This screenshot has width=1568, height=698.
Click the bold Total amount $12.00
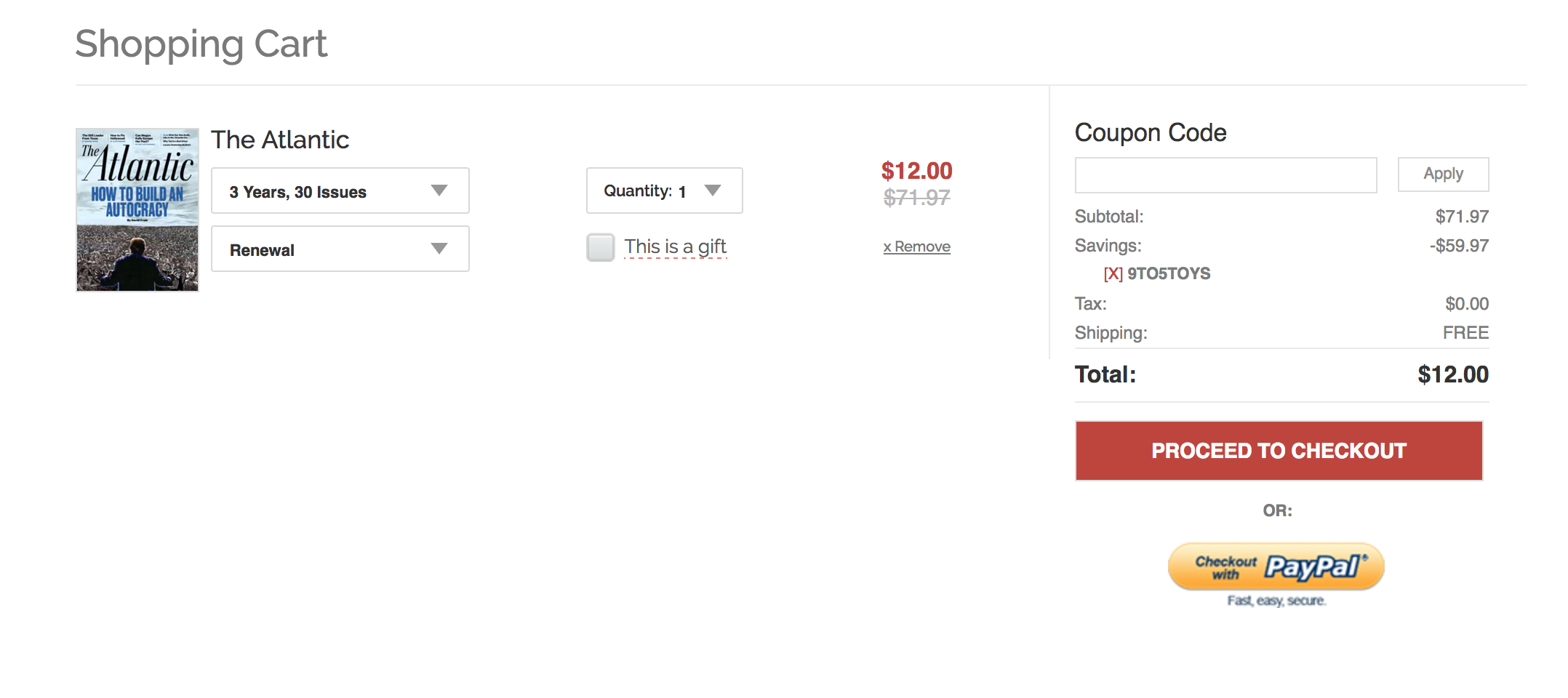[1452, 374]
